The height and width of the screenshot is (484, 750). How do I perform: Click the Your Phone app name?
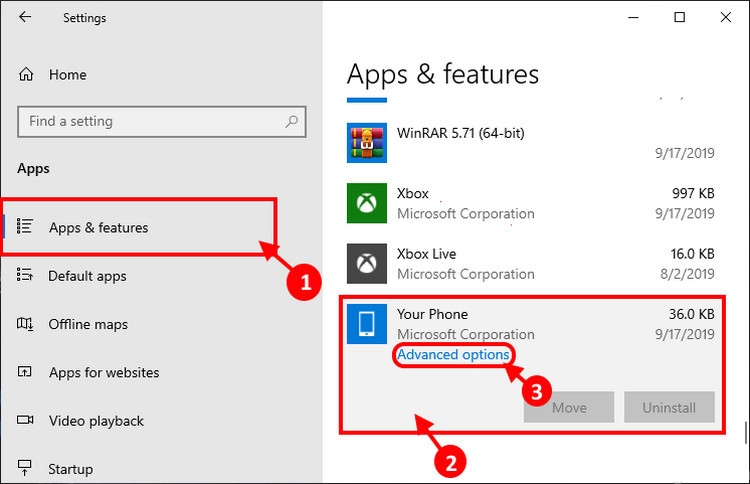coord(432,314)
